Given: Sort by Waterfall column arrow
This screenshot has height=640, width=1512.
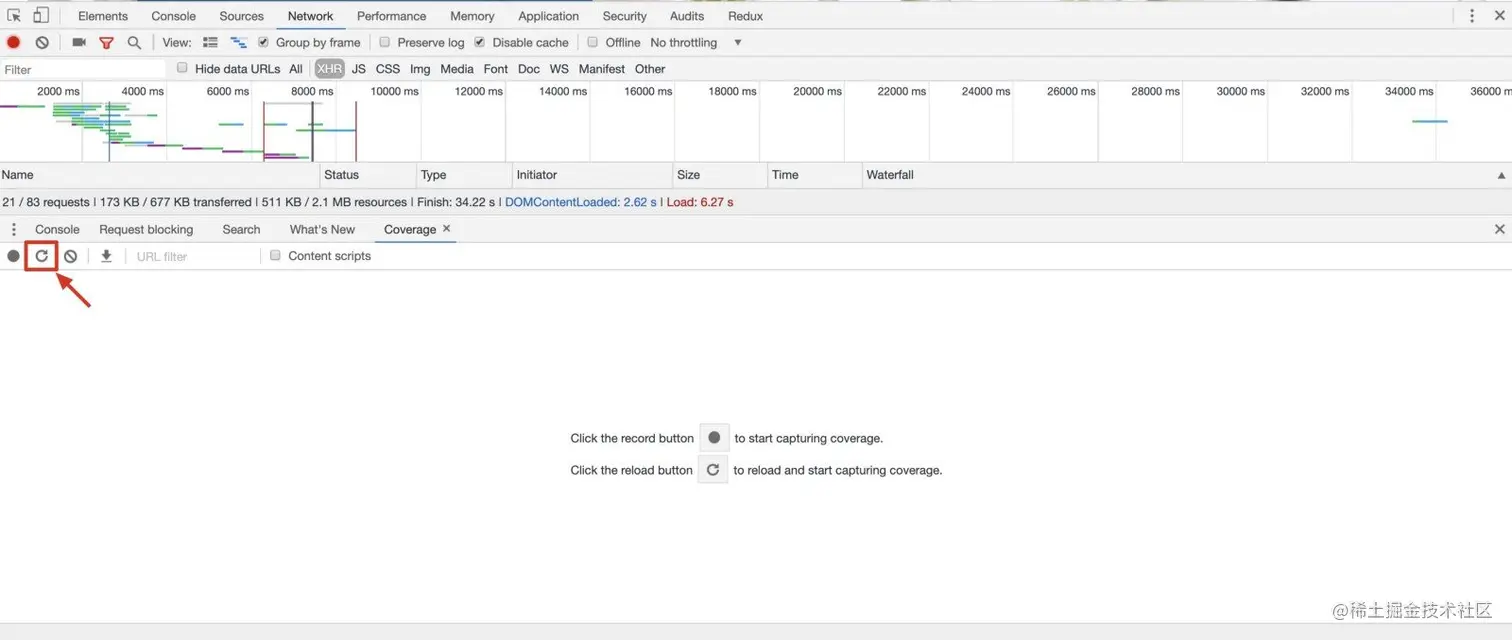Looking at the screenshot, I should pyautogui.click(x=1501, y=175).
